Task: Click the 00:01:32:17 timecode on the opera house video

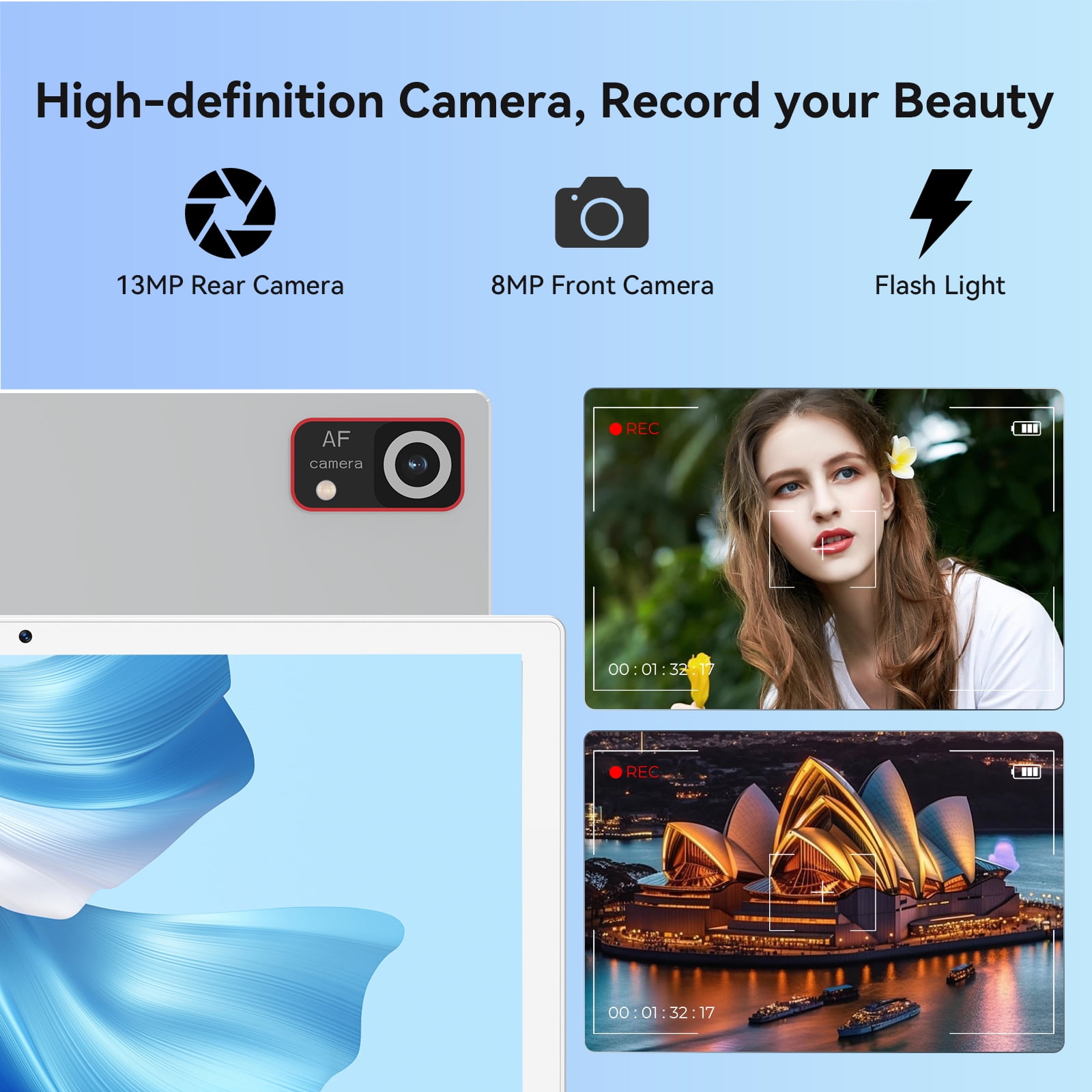Action: point(661,1013)
